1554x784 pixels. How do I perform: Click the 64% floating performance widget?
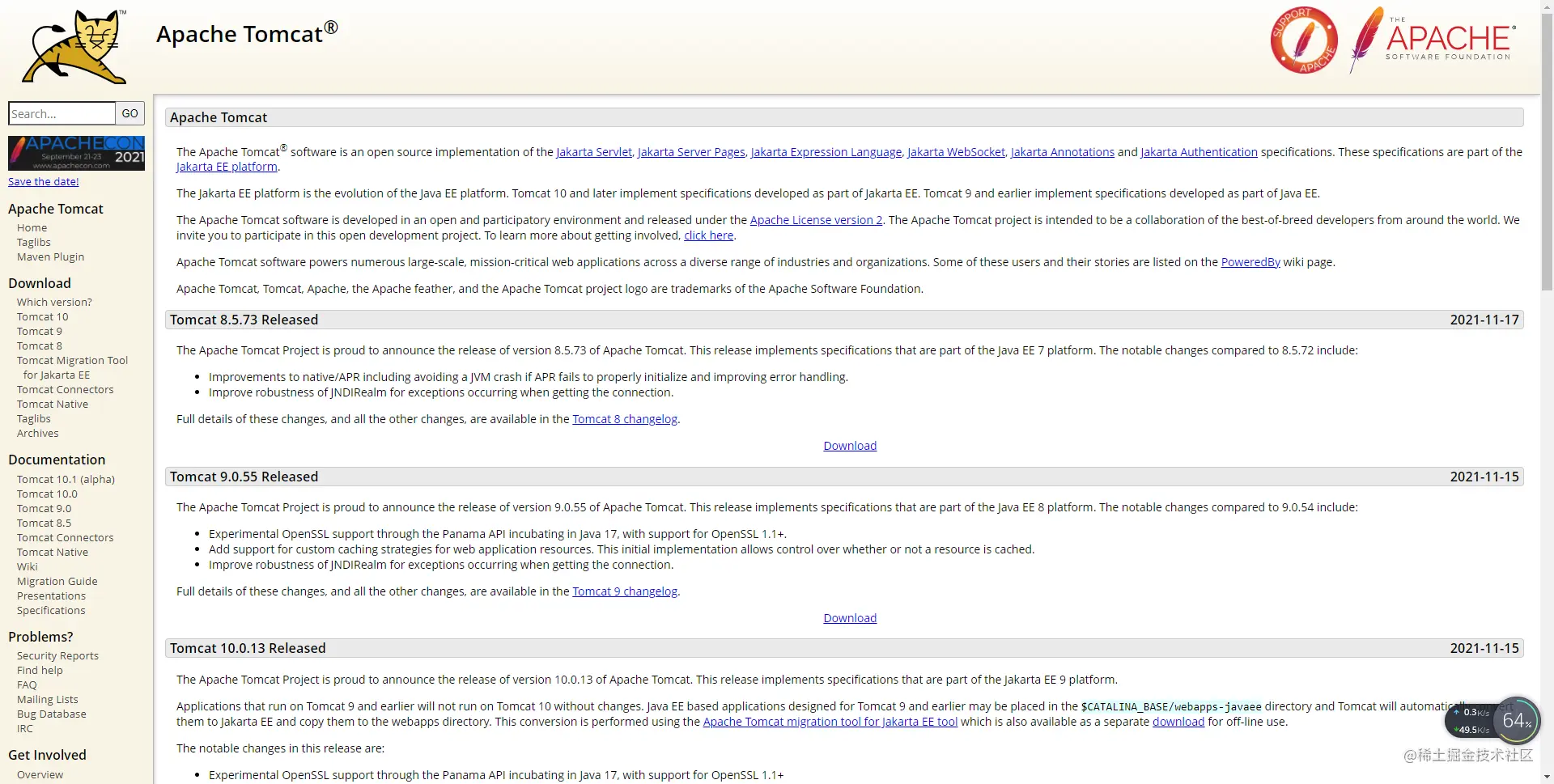(x=1516, y=720)
